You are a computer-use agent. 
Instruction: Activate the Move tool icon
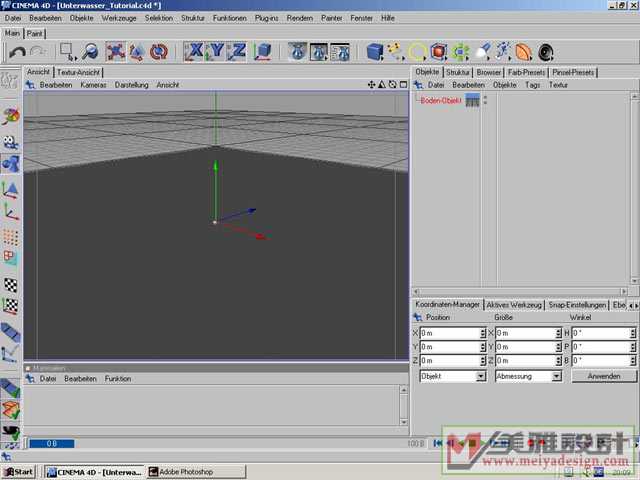tap(116, 52)
